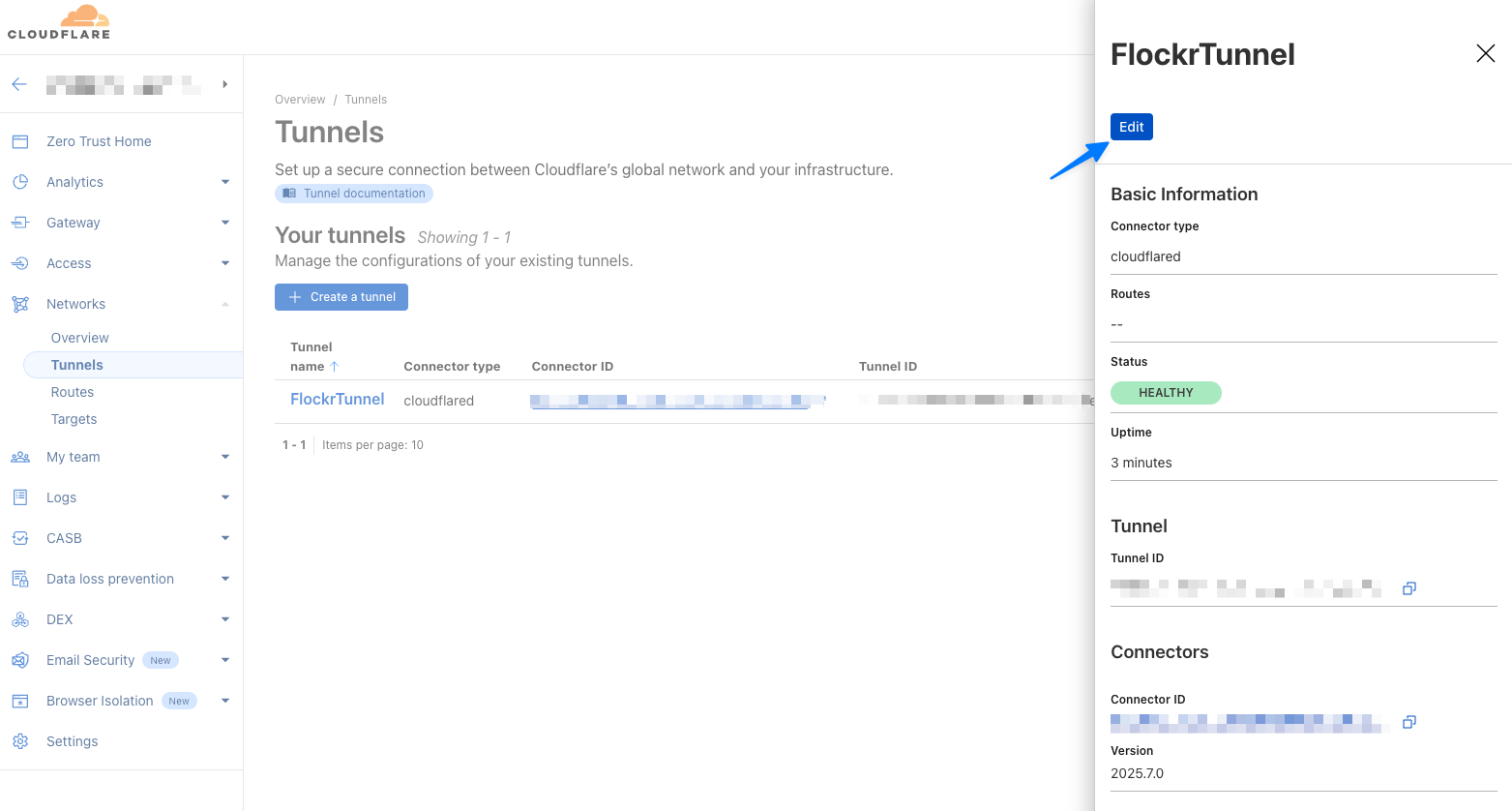
Task: Open the Settings page
Action: point(73,741)
